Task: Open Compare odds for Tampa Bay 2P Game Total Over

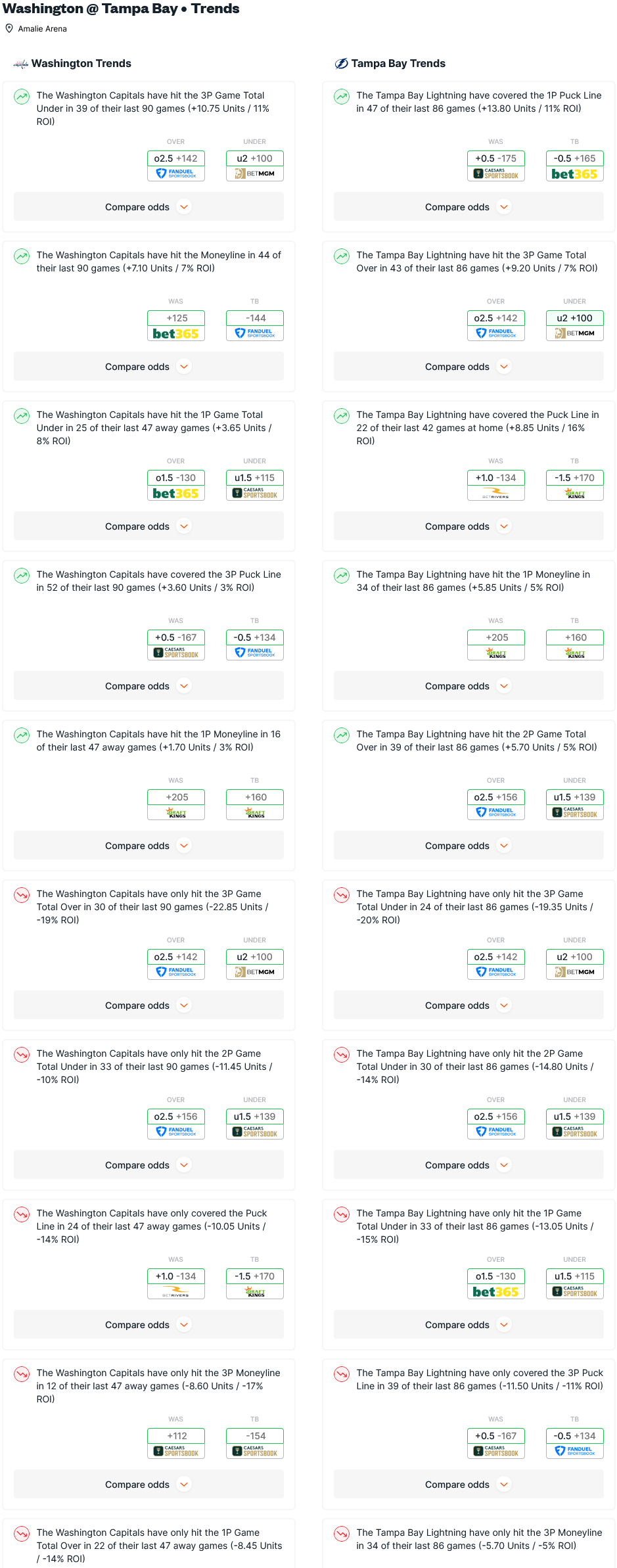Action: tap(468, 846)
